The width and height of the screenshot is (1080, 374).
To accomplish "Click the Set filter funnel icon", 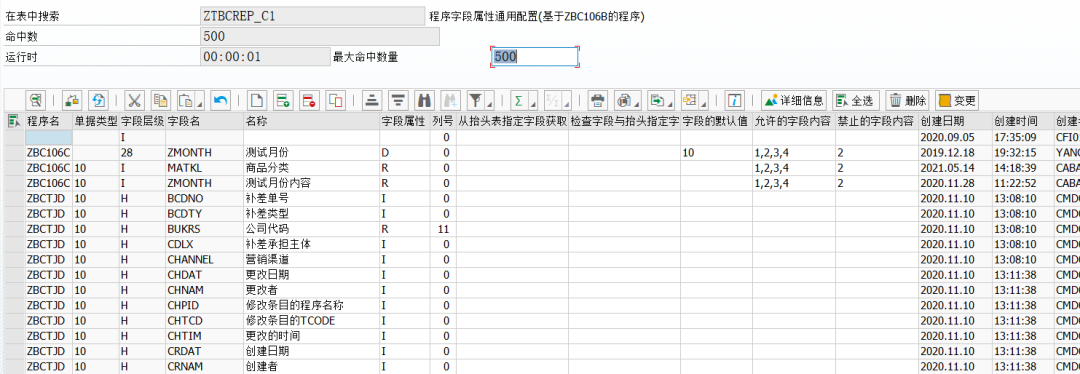I will pos(475,101).
